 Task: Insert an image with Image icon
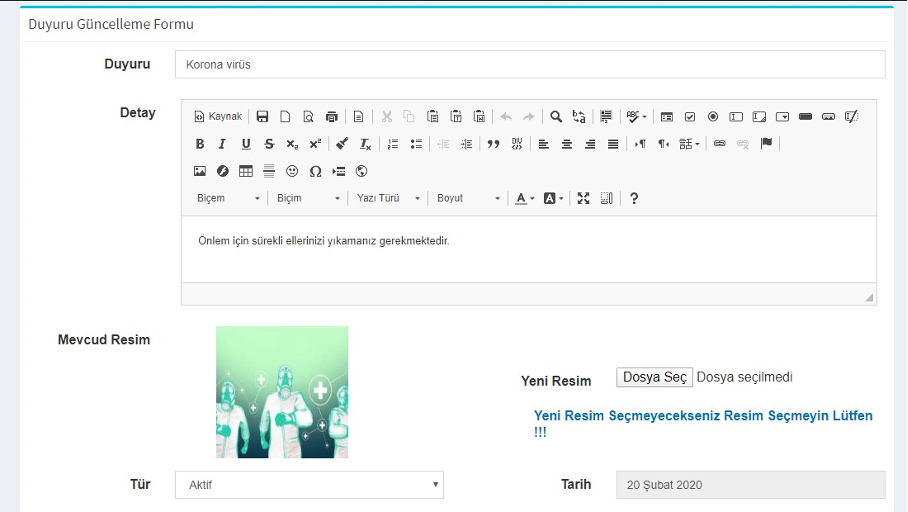200,171
